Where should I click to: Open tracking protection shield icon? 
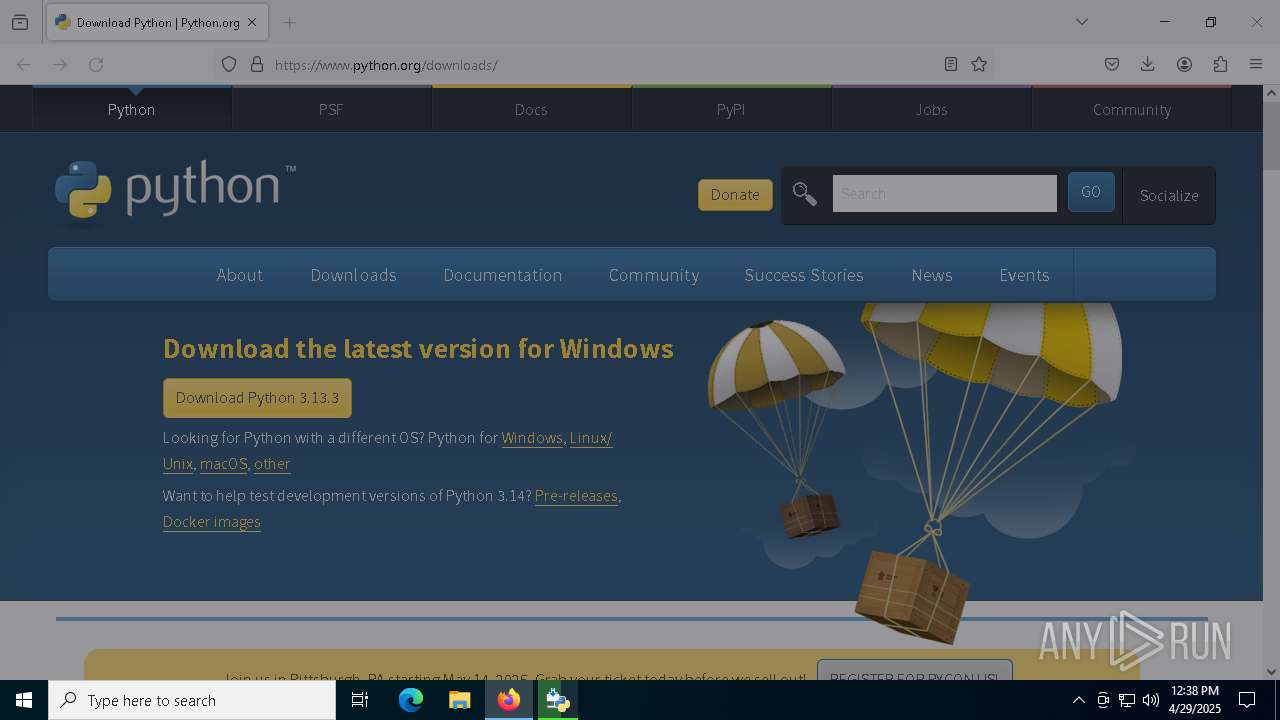click(229, 64)
